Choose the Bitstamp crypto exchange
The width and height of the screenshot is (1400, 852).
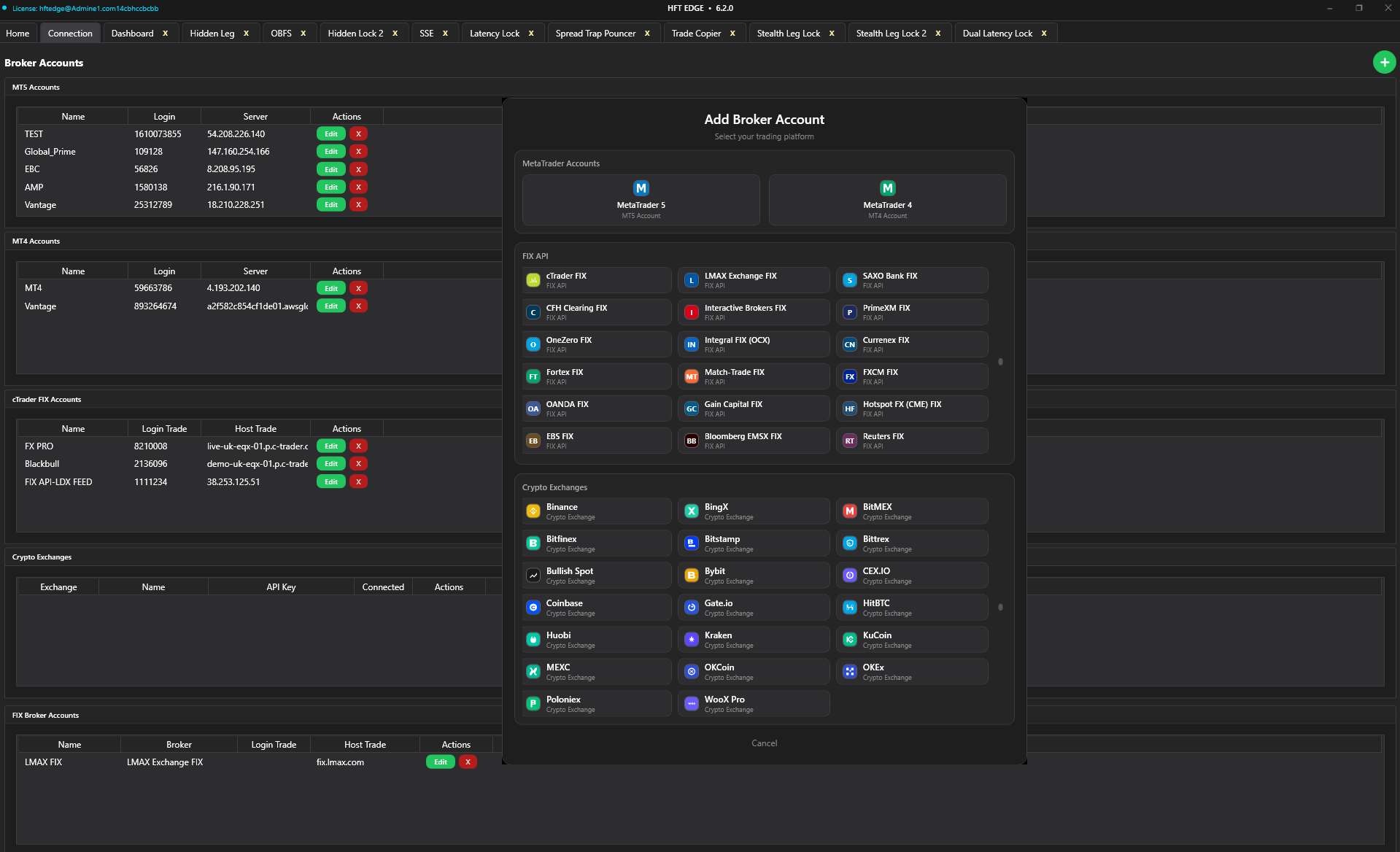[x=754, y=543]
